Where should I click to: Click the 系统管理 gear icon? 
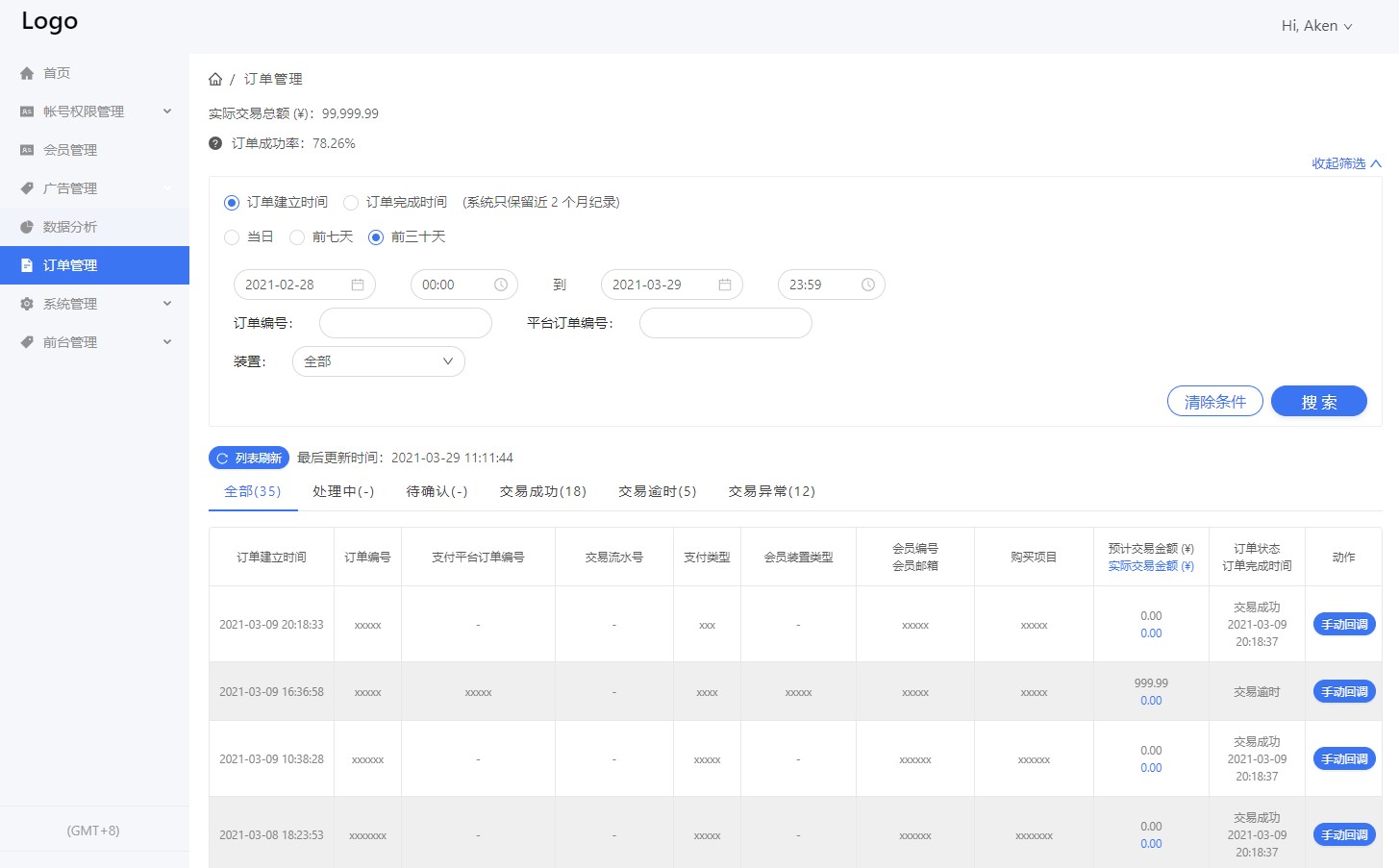coord(27,304)
